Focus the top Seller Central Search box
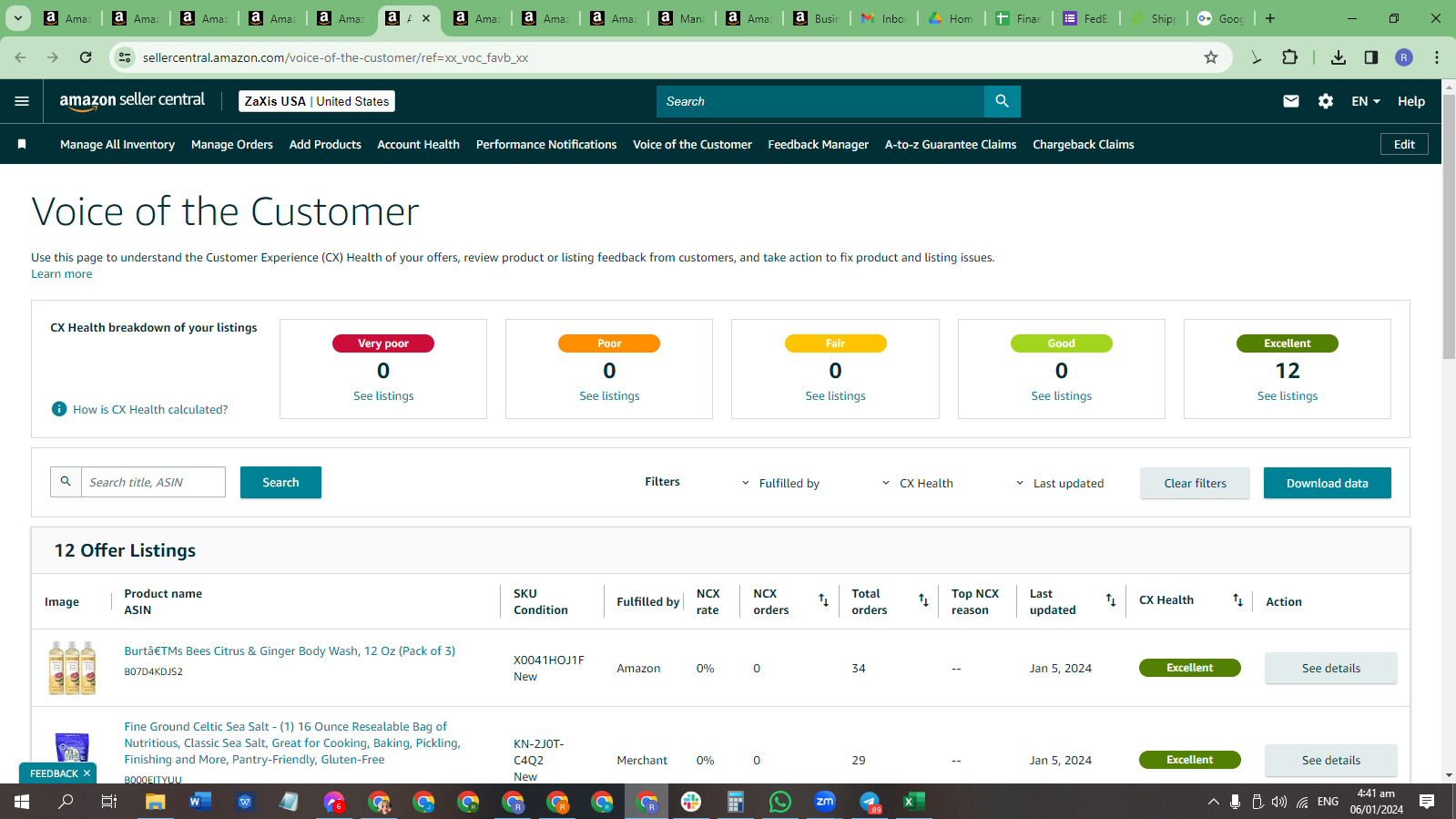The image size is (1456, 819). tap(820, 101)
